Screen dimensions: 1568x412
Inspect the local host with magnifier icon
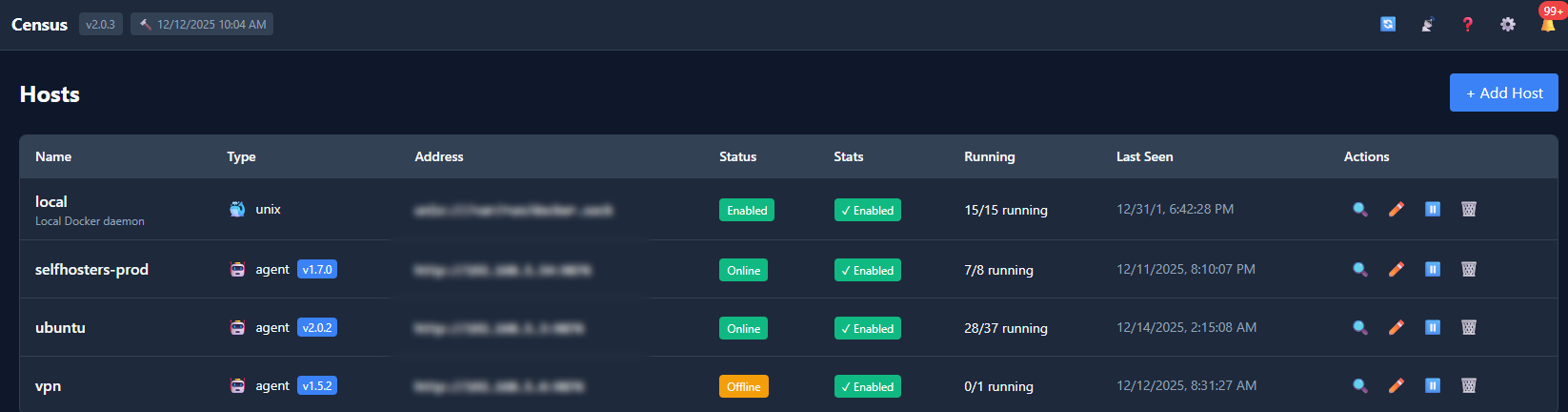click(1359, 209)
